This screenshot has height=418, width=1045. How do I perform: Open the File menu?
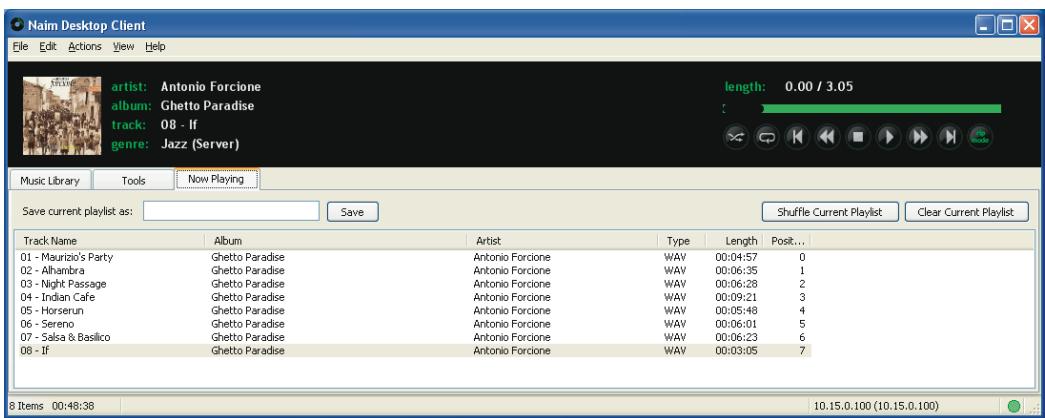(20, 47)
